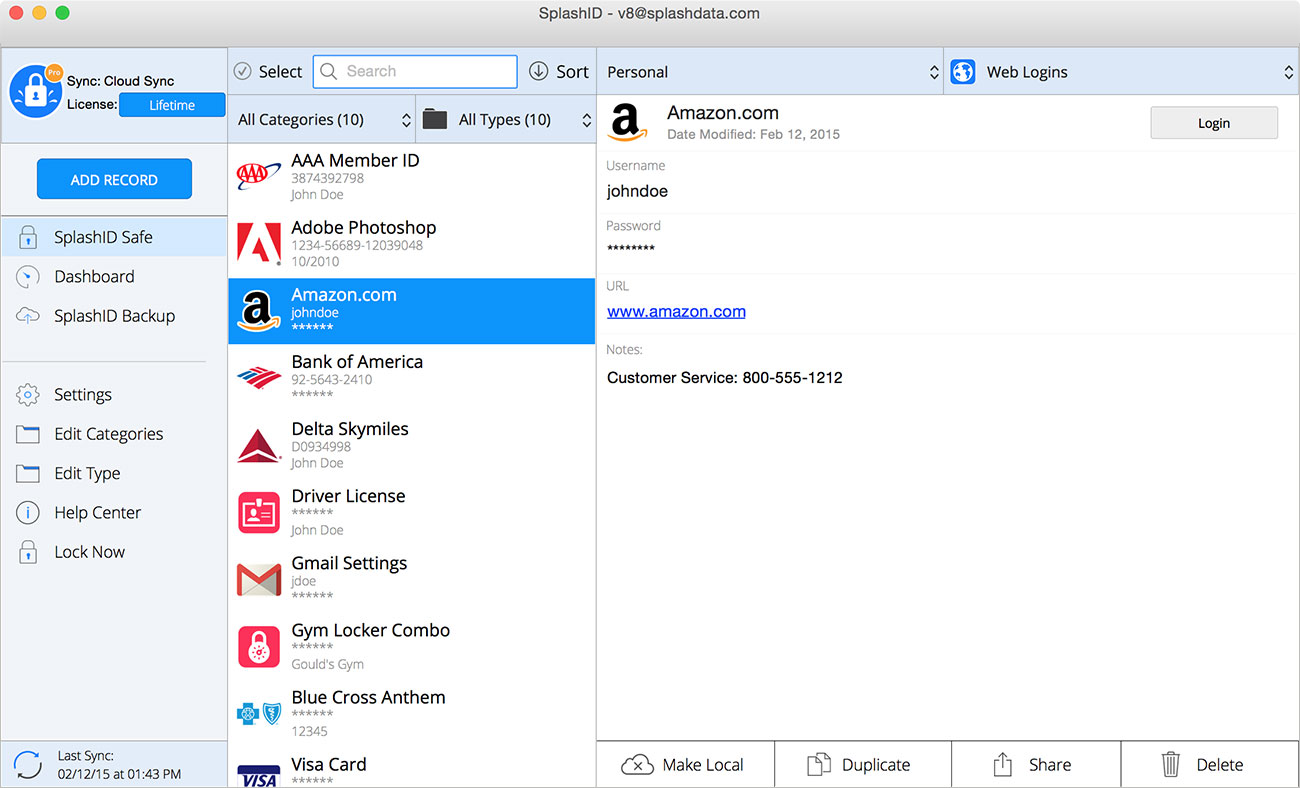Click the Settings gear icon
Image resolution: width=1300 pixels, height=788 pixels.
27,395
